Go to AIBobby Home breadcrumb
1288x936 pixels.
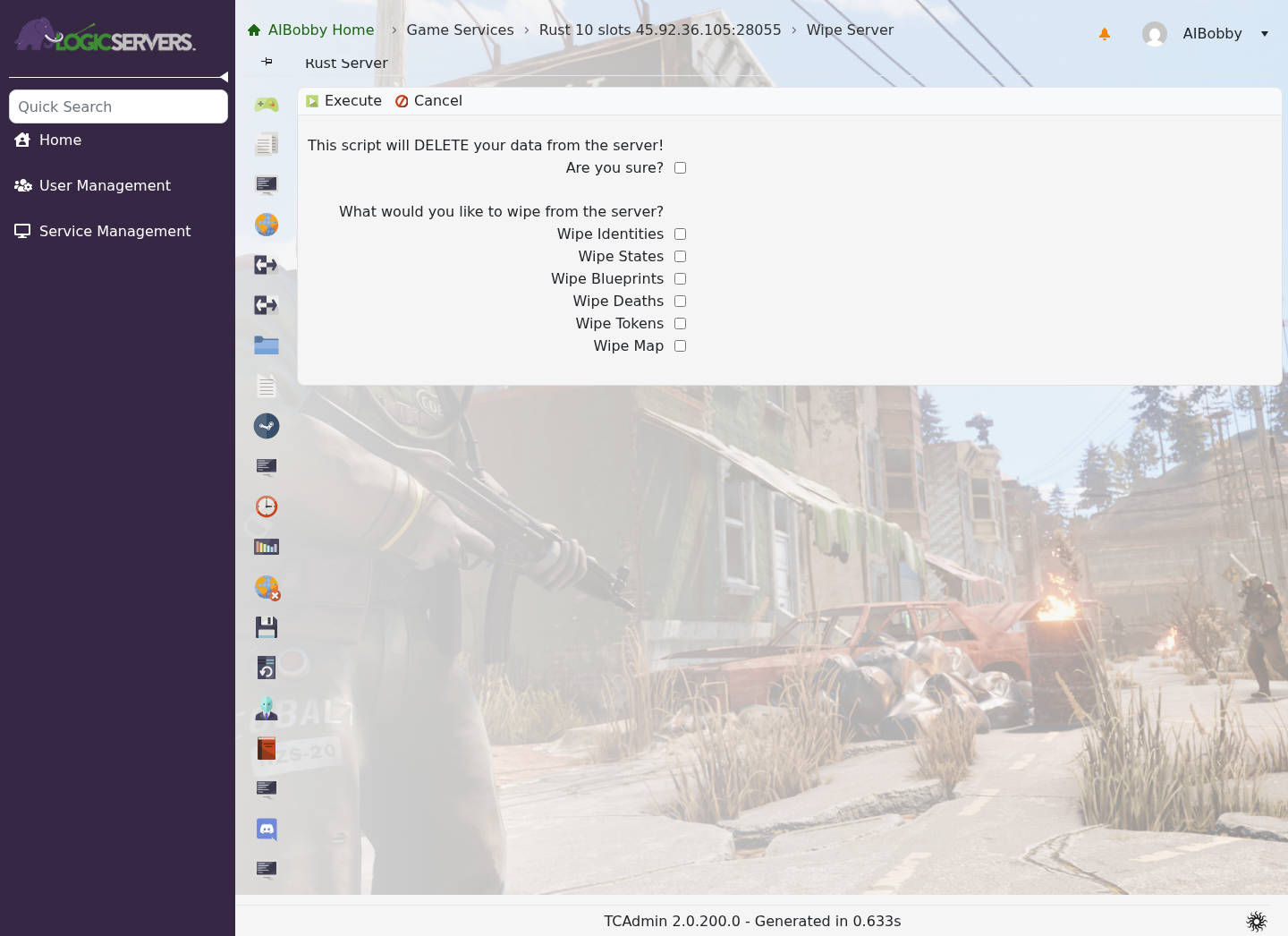click(x=321, y=30)
